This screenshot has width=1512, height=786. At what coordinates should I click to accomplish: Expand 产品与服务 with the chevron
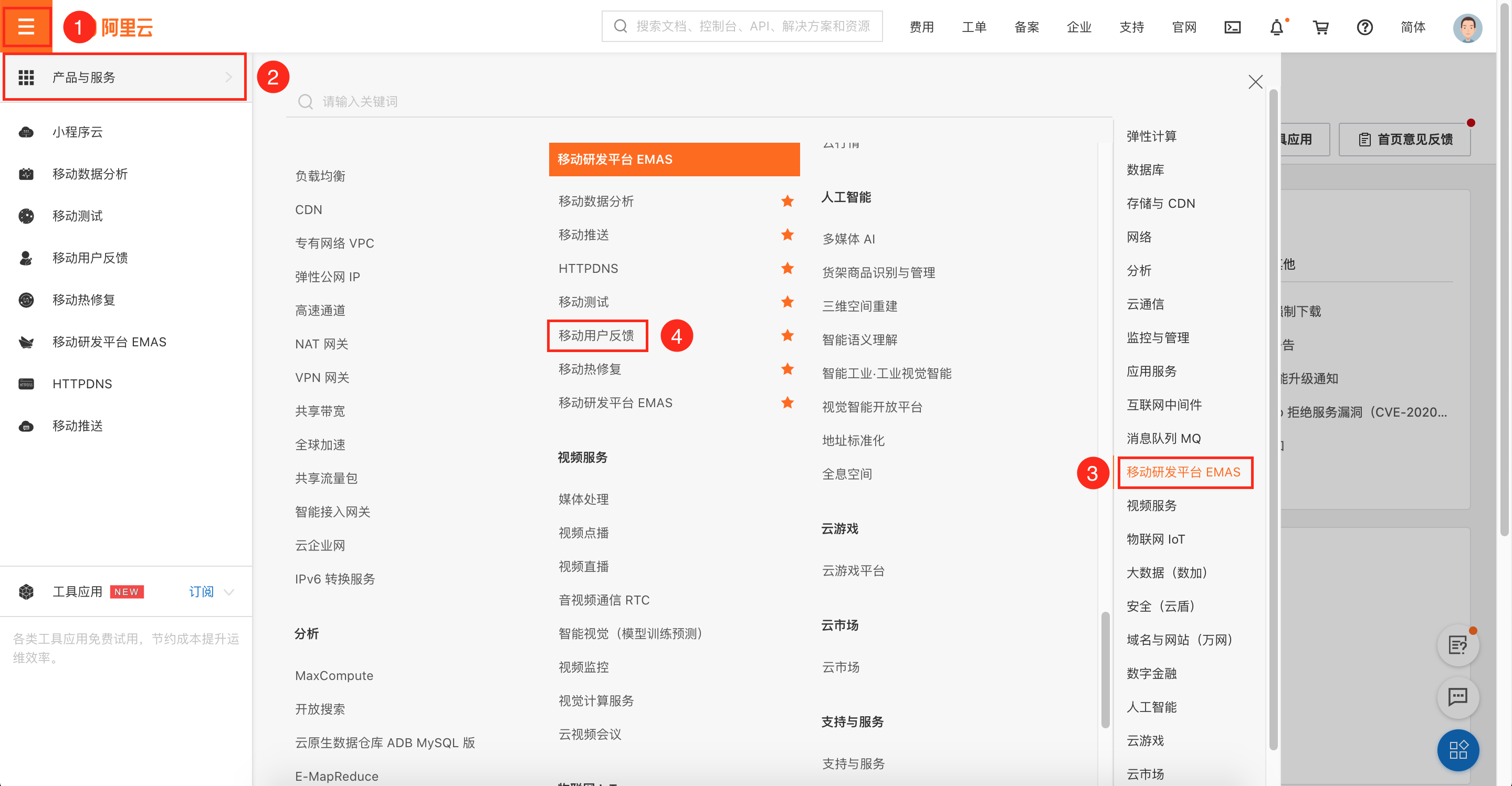228,78
